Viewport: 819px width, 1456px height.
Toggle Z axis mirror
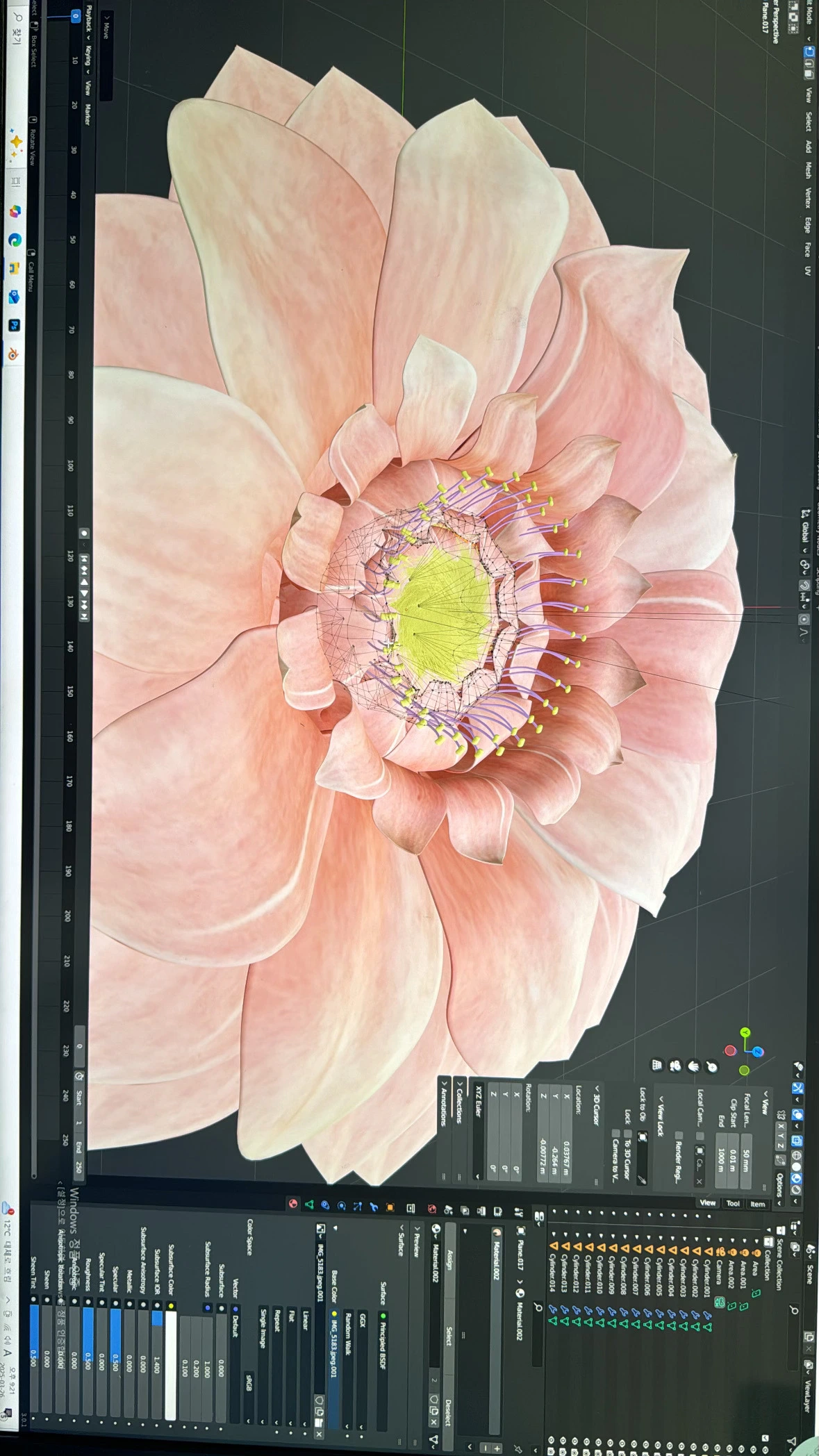[781, 1146]
